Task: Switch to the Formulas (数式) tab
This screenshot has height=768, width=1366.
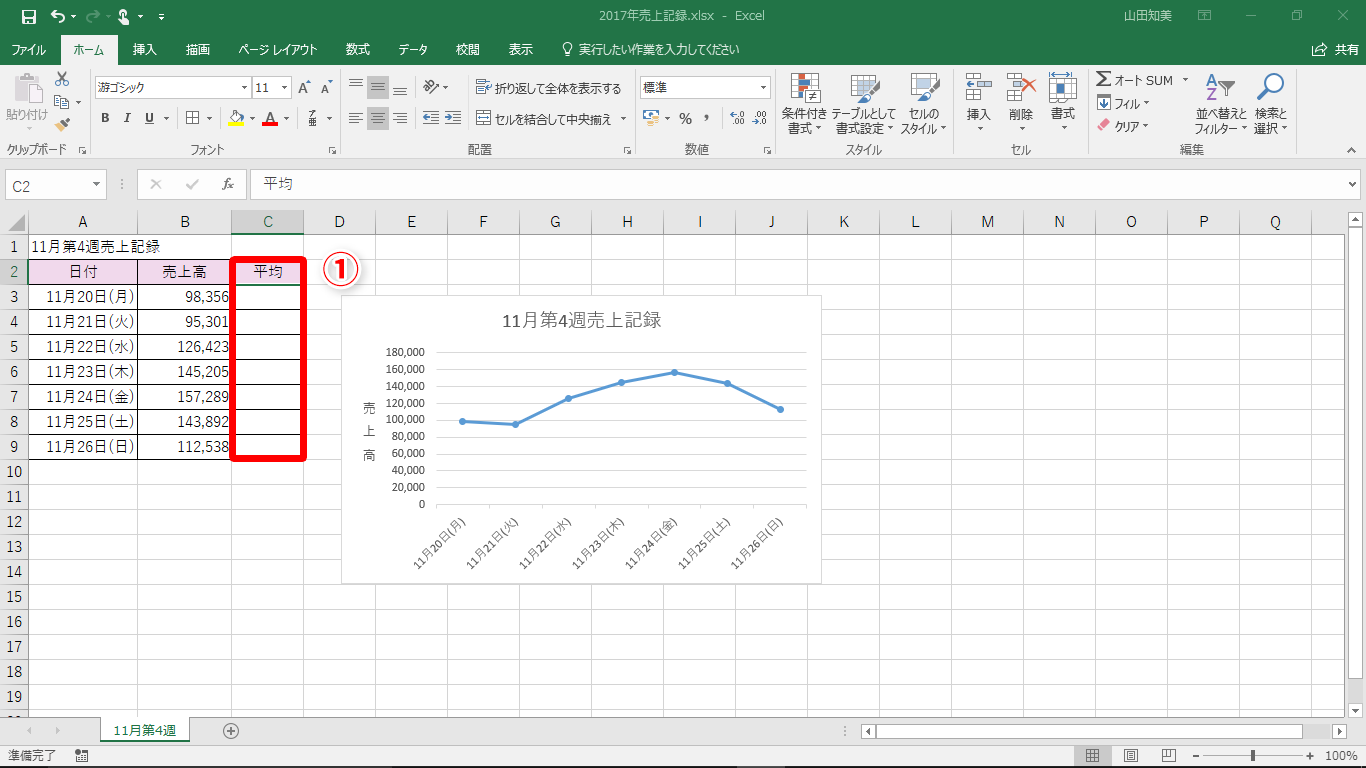Action: click(x=358, y=49)
